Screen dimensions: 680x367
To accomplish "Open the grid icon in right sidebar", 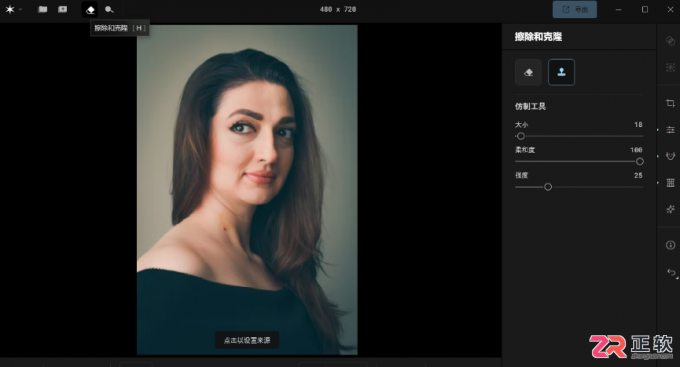I will (670, 183).
